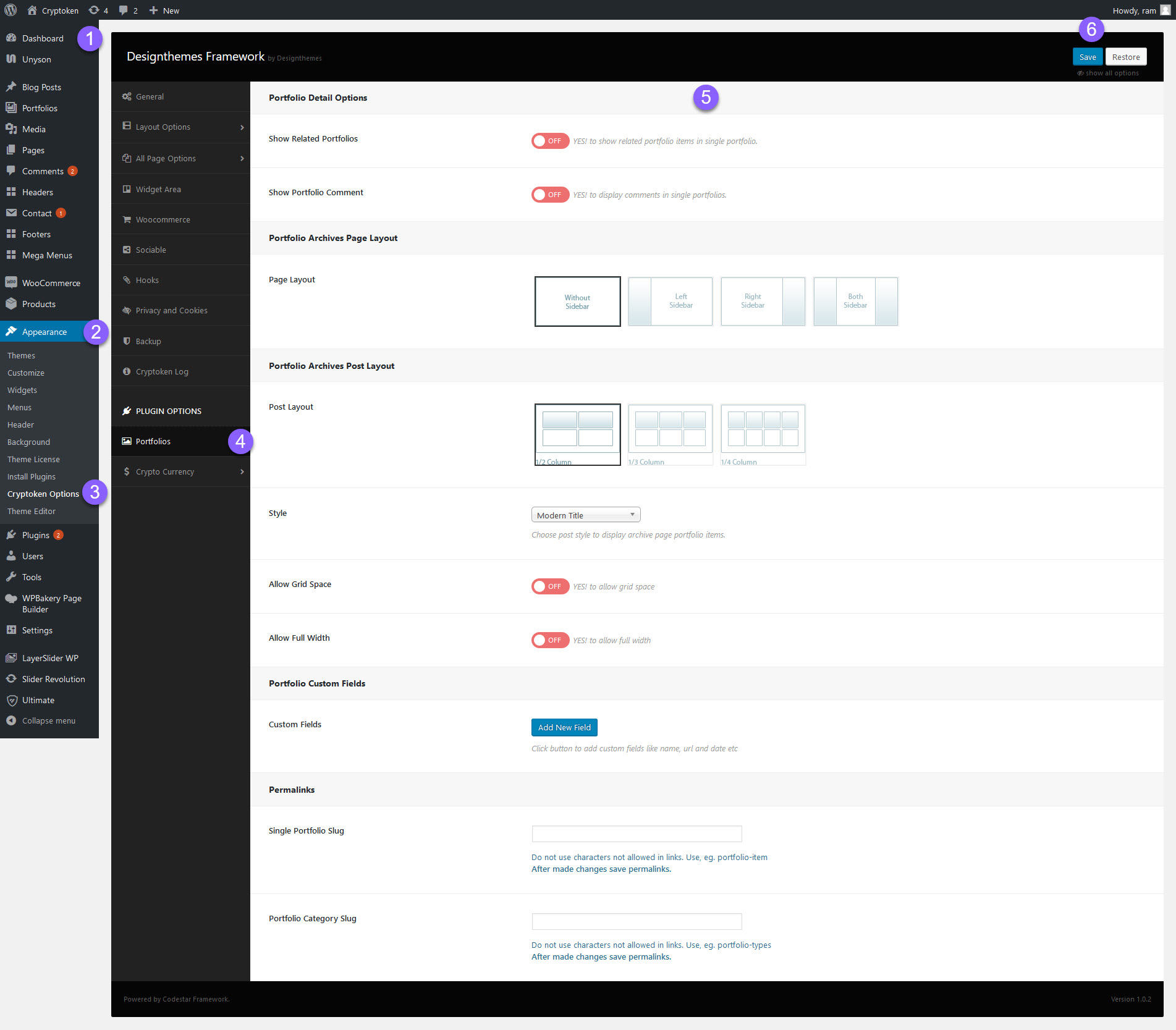
Task: Open Install Plugins submenu link
Action: 32,476
